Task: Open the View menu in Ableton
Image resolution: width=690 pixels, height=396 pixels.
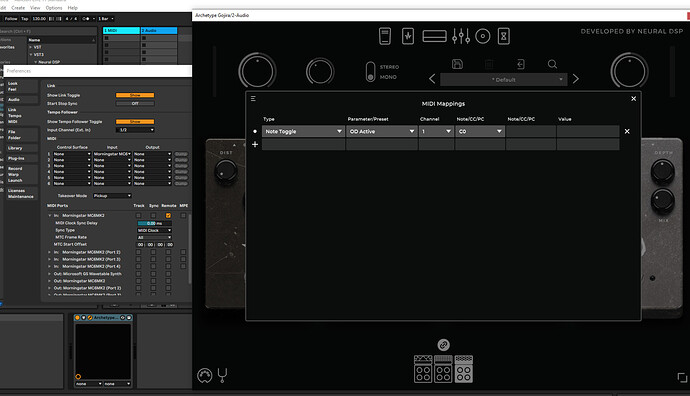Action: [x=35, y=8]
